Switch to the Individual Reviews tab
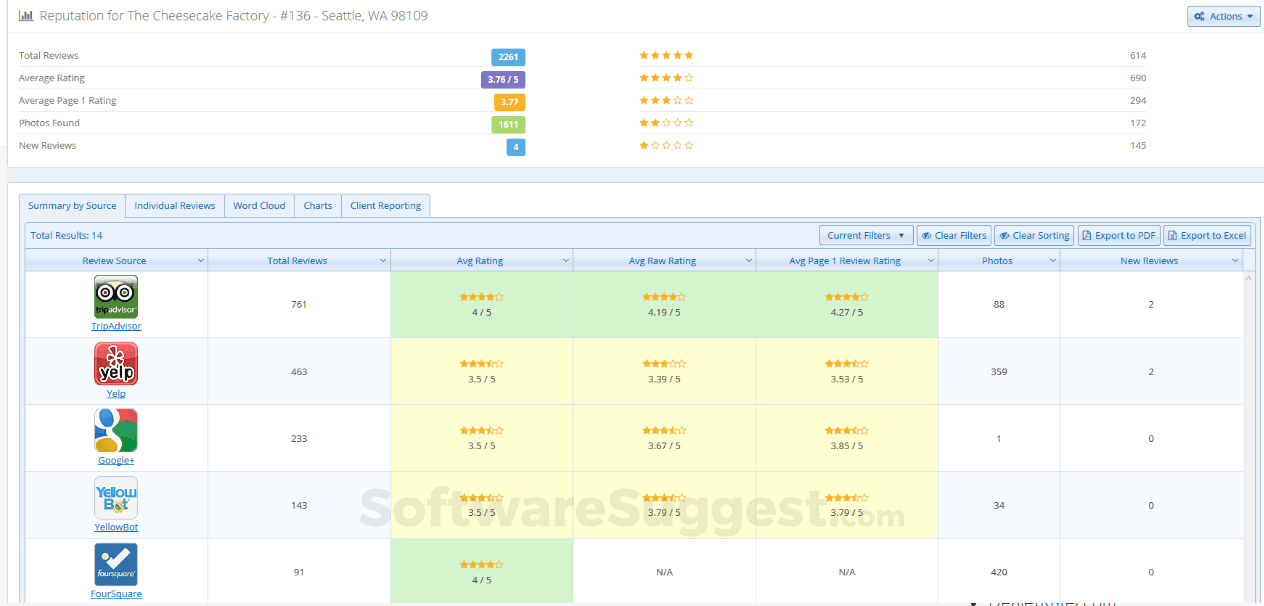The image size is (1264, 606). point(175,206)
